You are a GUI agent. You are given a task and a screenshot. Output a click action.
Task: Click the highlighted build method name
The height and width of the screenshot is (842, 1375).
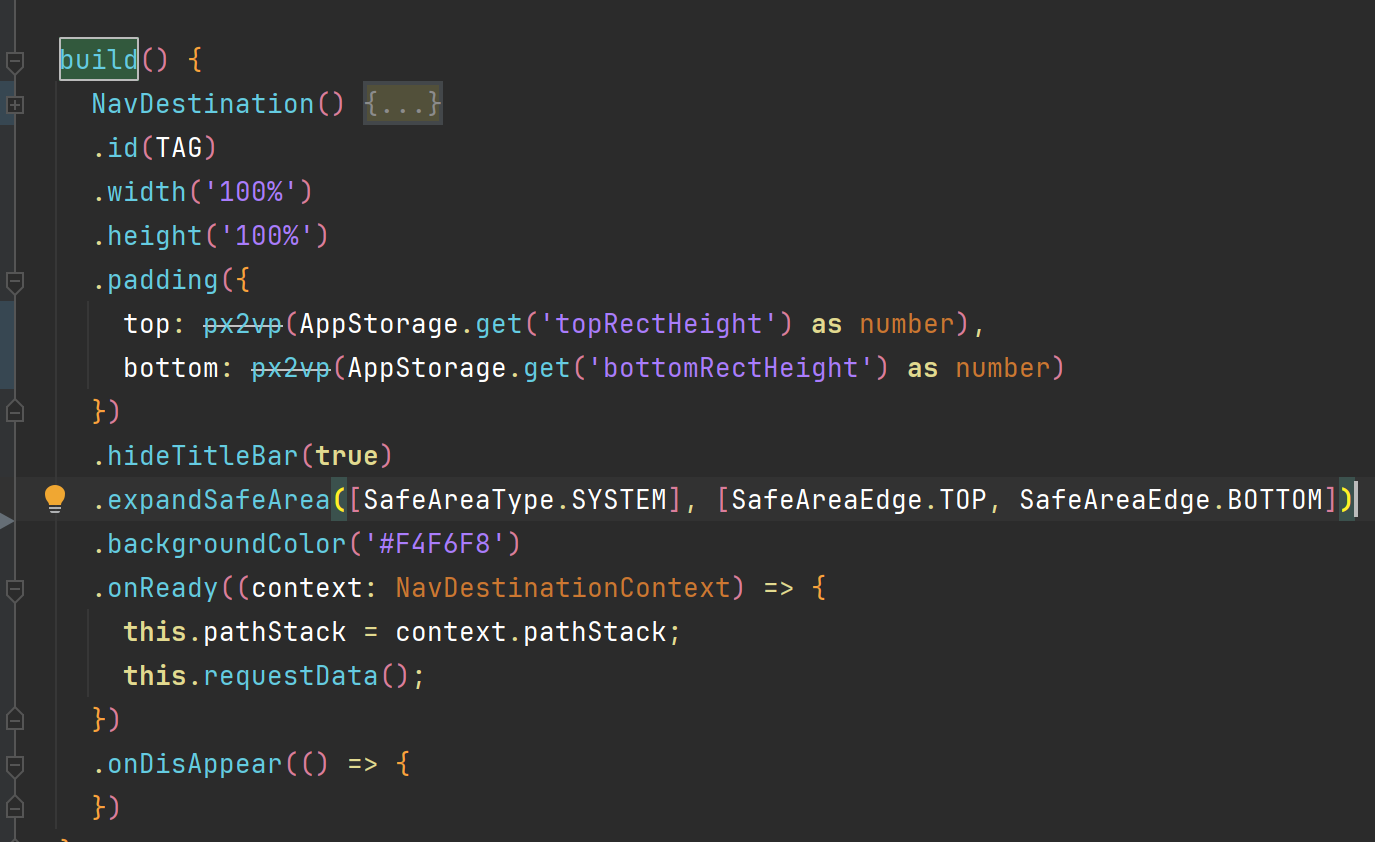tap(98, 60)
